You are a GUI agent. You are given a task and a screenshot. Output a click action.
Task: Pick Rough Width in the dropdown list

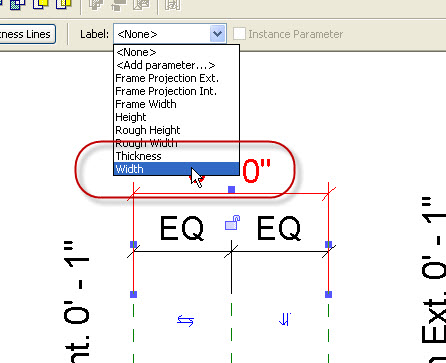click(176, 143)
